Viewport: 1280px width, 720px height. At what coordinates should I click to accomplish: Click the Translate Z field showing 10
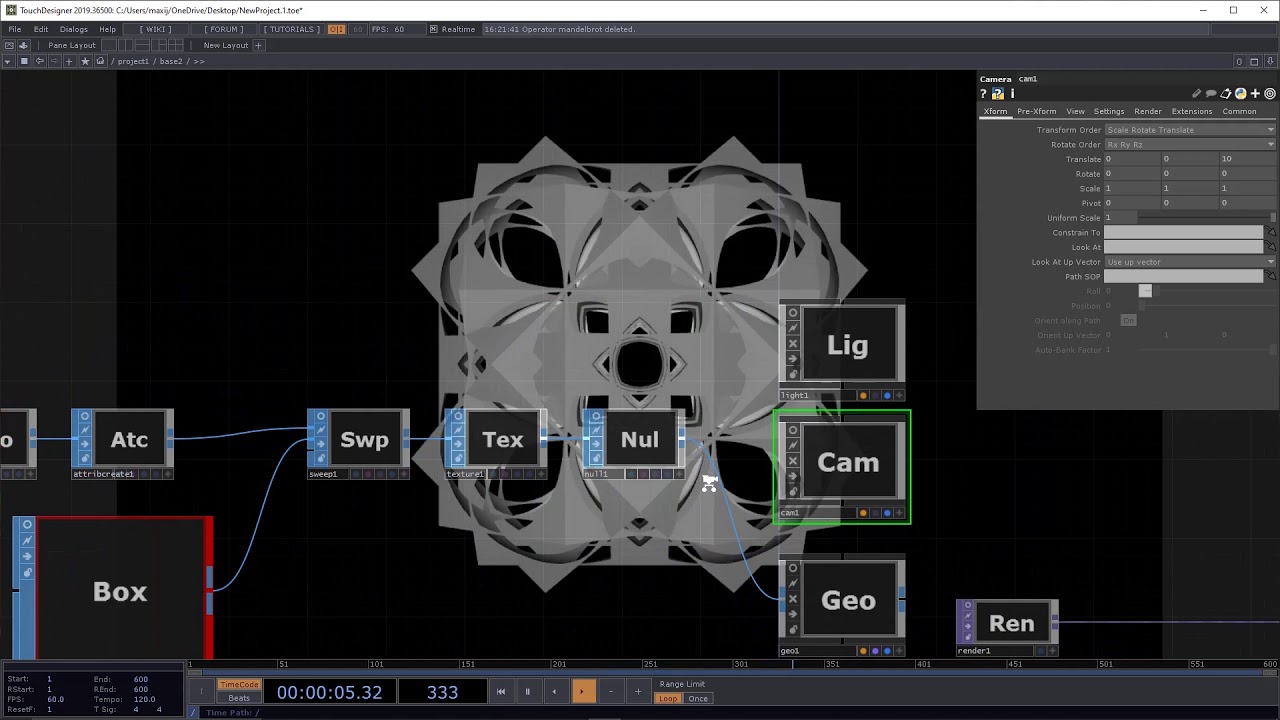click(x=1247, y=159)
